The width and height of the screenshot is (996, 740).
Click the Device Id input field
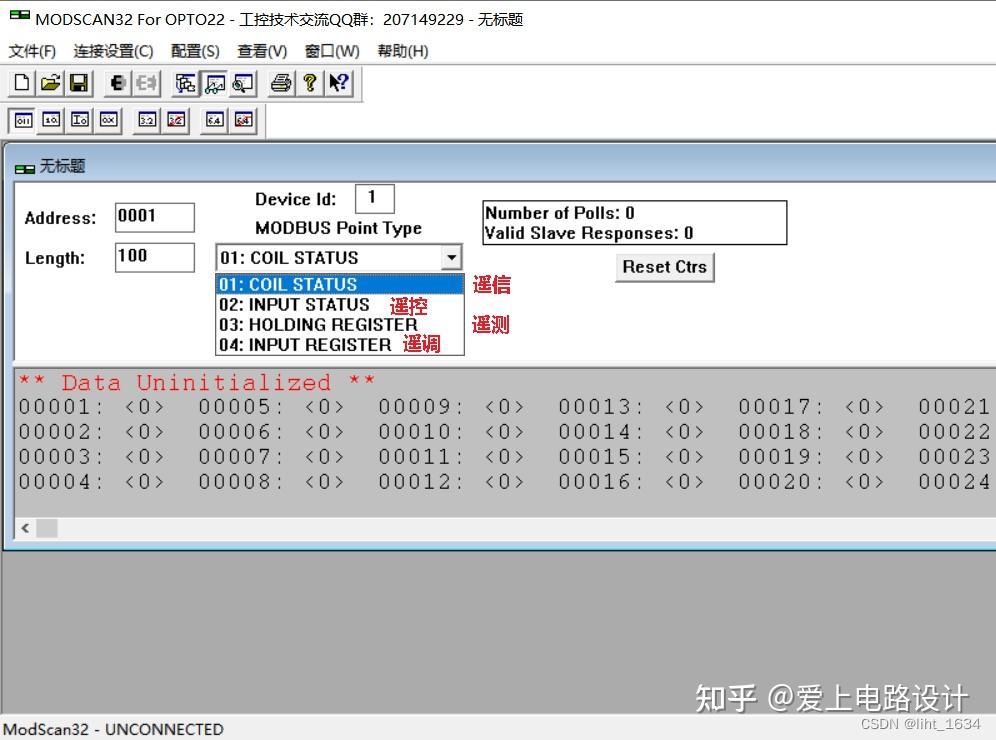click(375, 198)
